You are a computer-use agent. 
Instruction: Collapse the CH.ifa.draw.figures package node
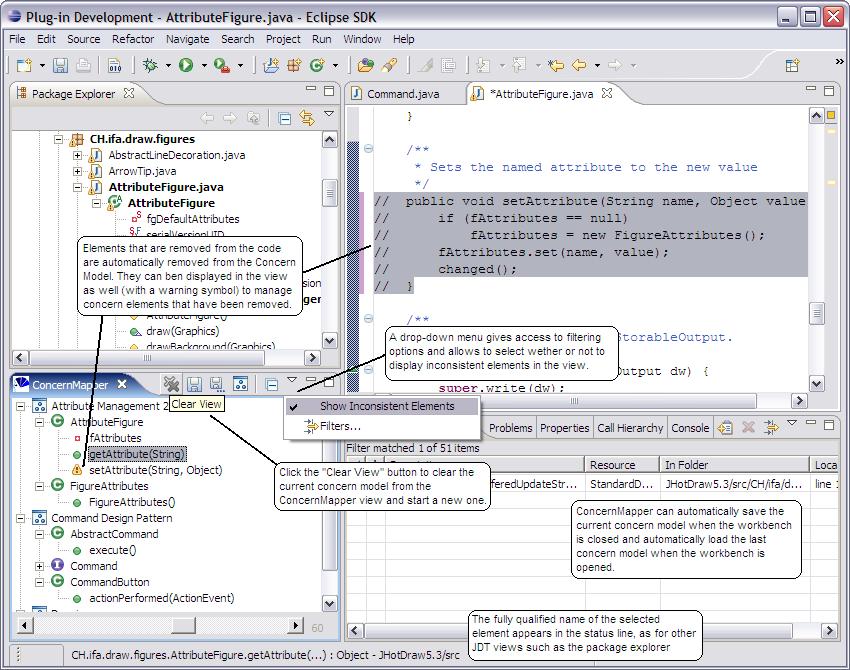pos(58,139)
